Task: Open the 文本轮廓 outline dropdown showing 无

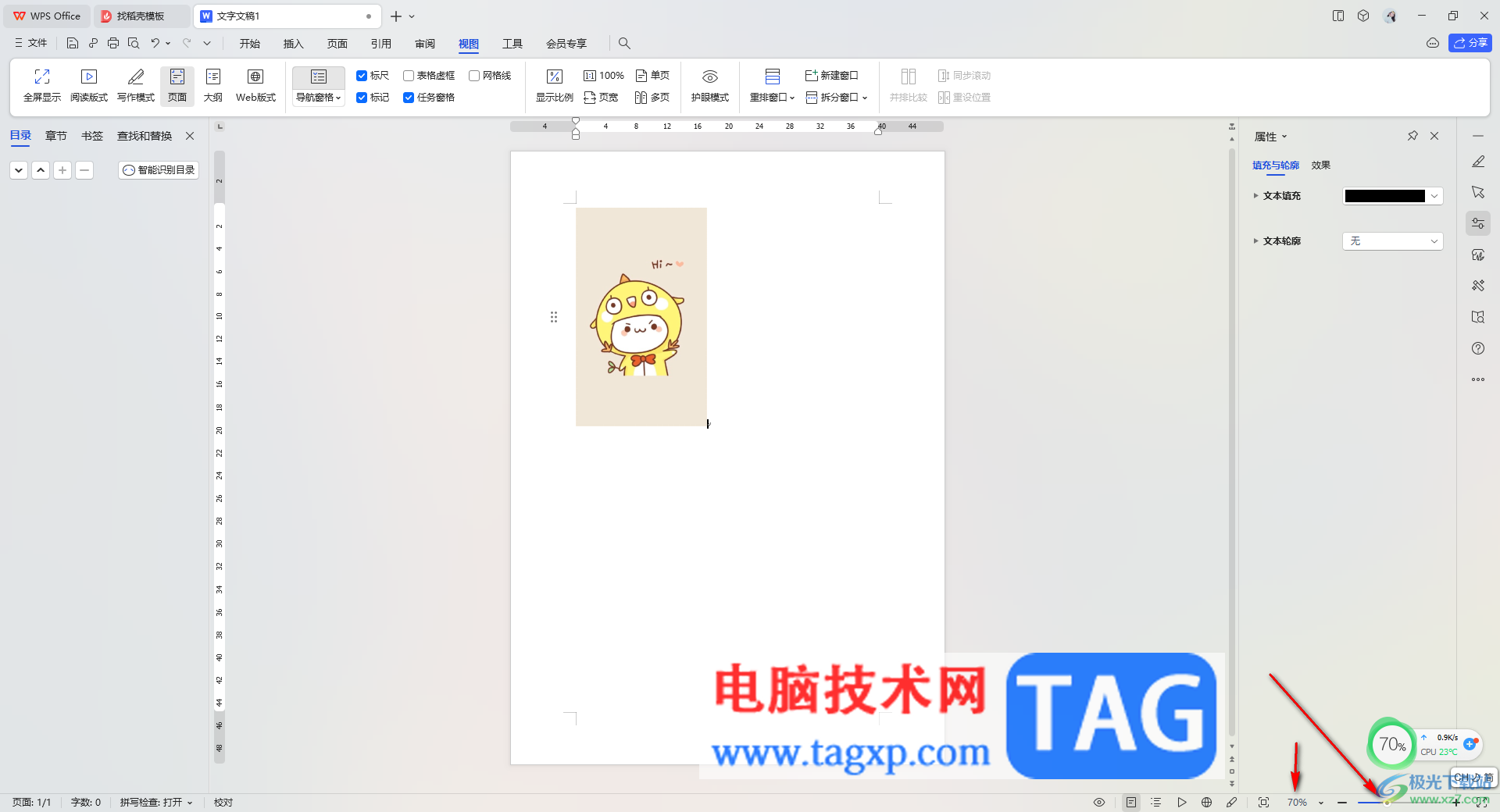Action: tap(1393, 241)
